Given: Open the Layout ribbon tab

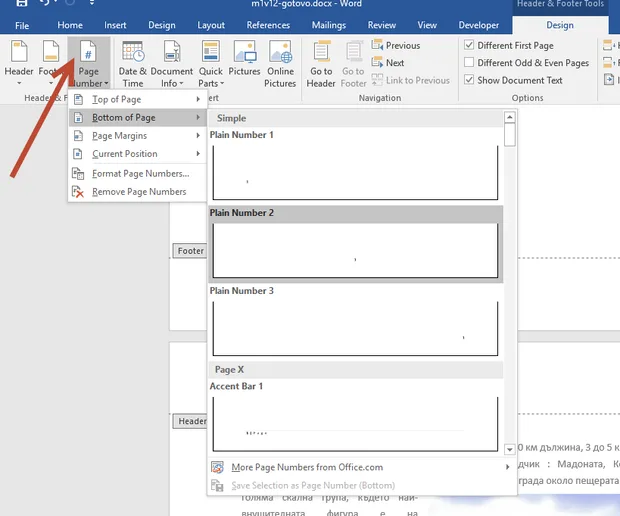Looking at the screenshot, I should click(x=211, y=25).
